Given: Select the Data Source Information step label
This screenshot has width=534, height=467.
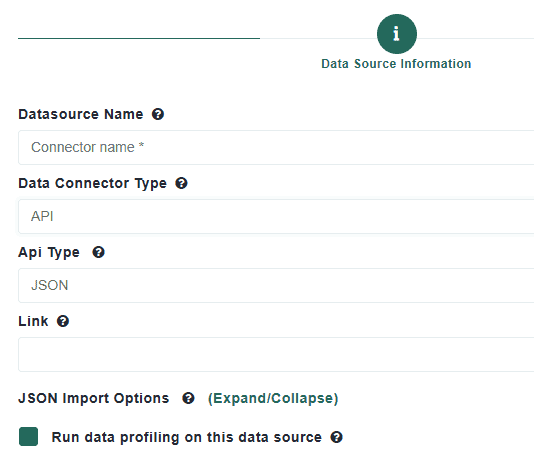Looking at the screenshot, I should point(396,64).
